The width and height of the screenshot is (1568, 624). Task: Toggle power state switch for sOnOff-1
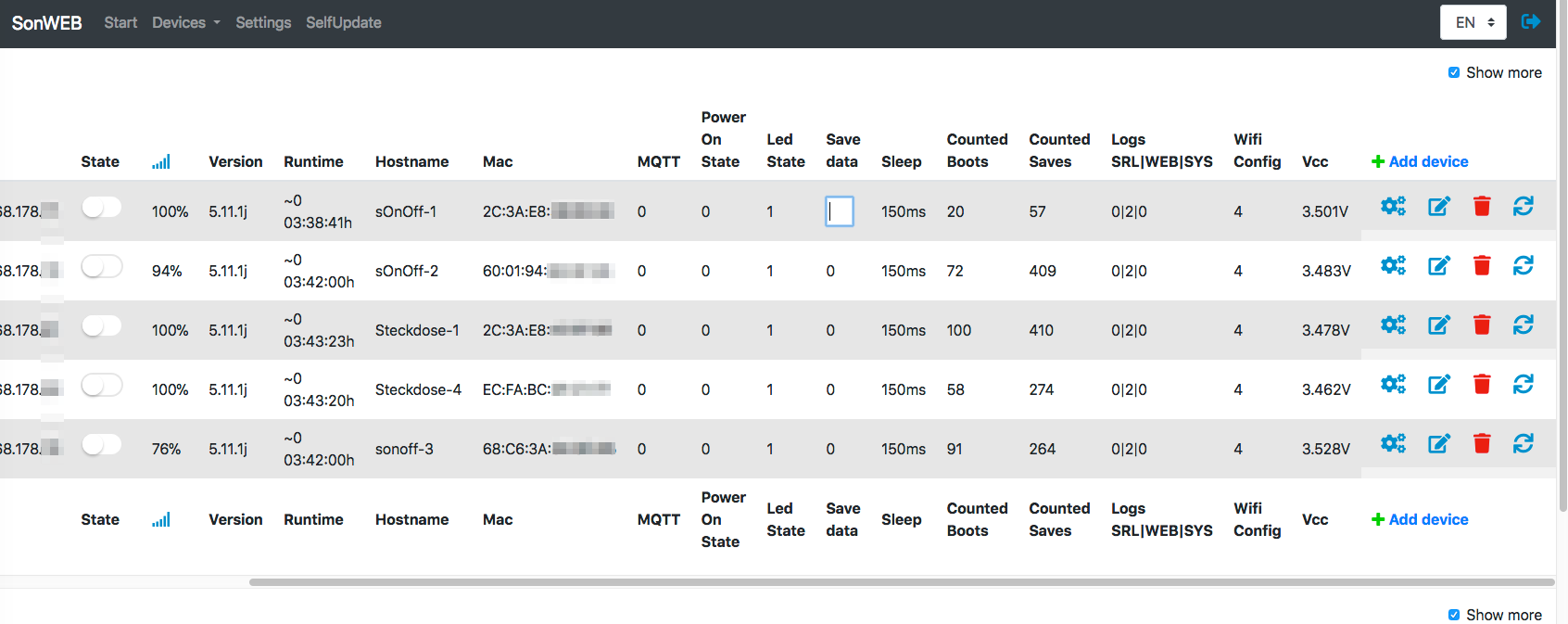(102, 208)
